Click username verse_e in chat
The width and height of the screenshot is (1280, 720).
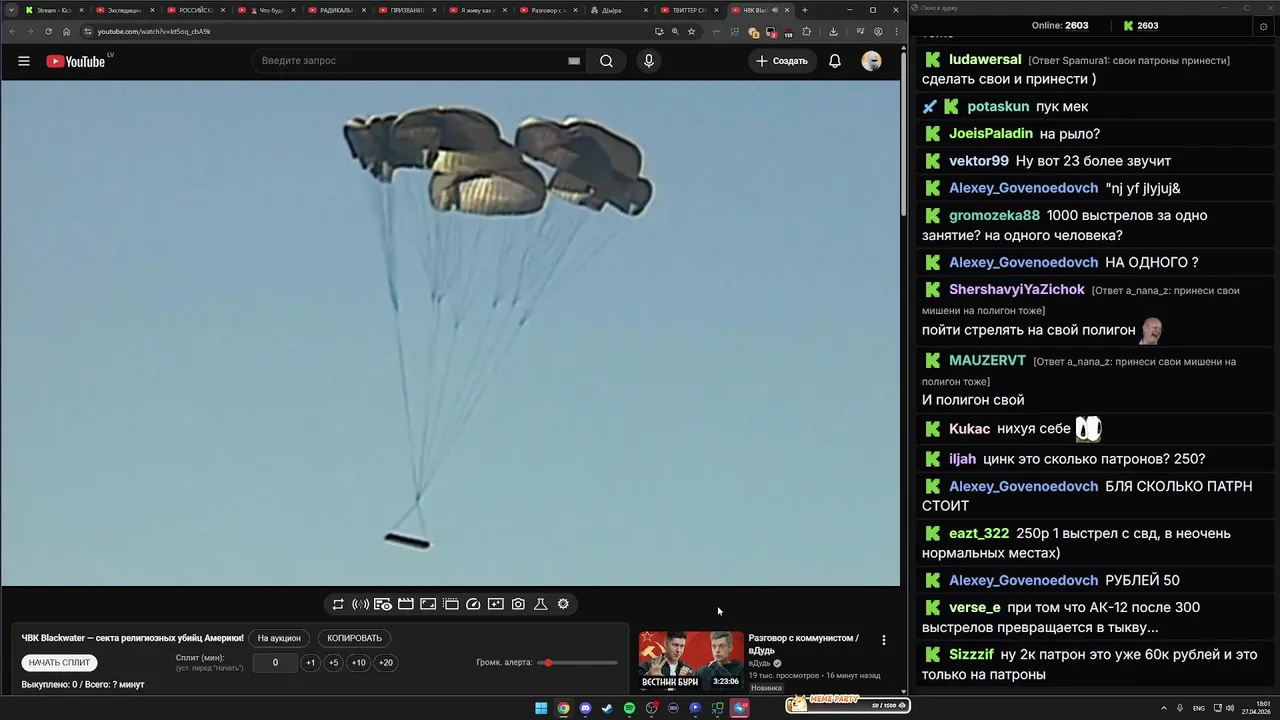(975, 607)
